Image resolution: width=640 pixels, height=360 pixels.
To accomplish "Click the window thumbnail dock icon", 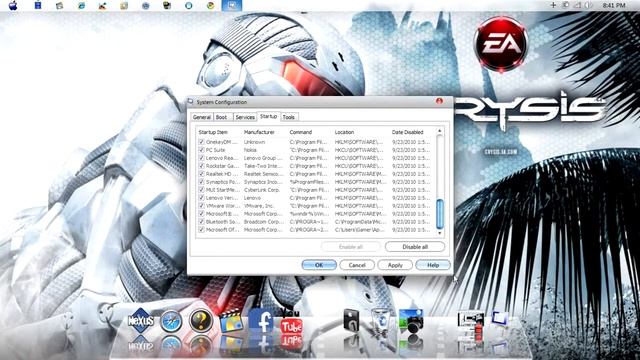I will [471, 322].
